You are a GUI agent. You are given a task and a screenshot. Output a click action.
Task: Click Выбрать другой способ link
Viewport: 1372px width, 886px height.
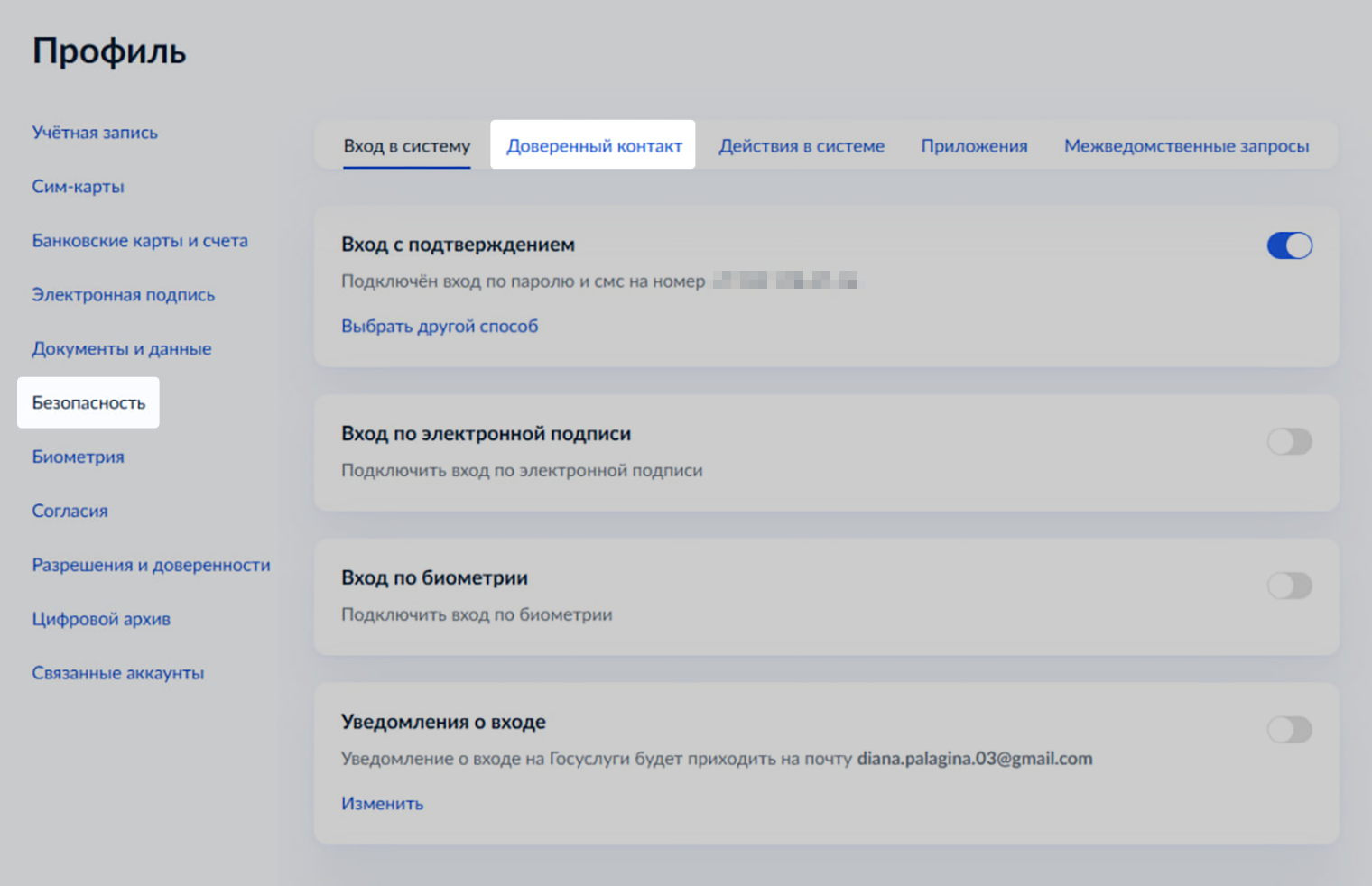pos(440,327)
